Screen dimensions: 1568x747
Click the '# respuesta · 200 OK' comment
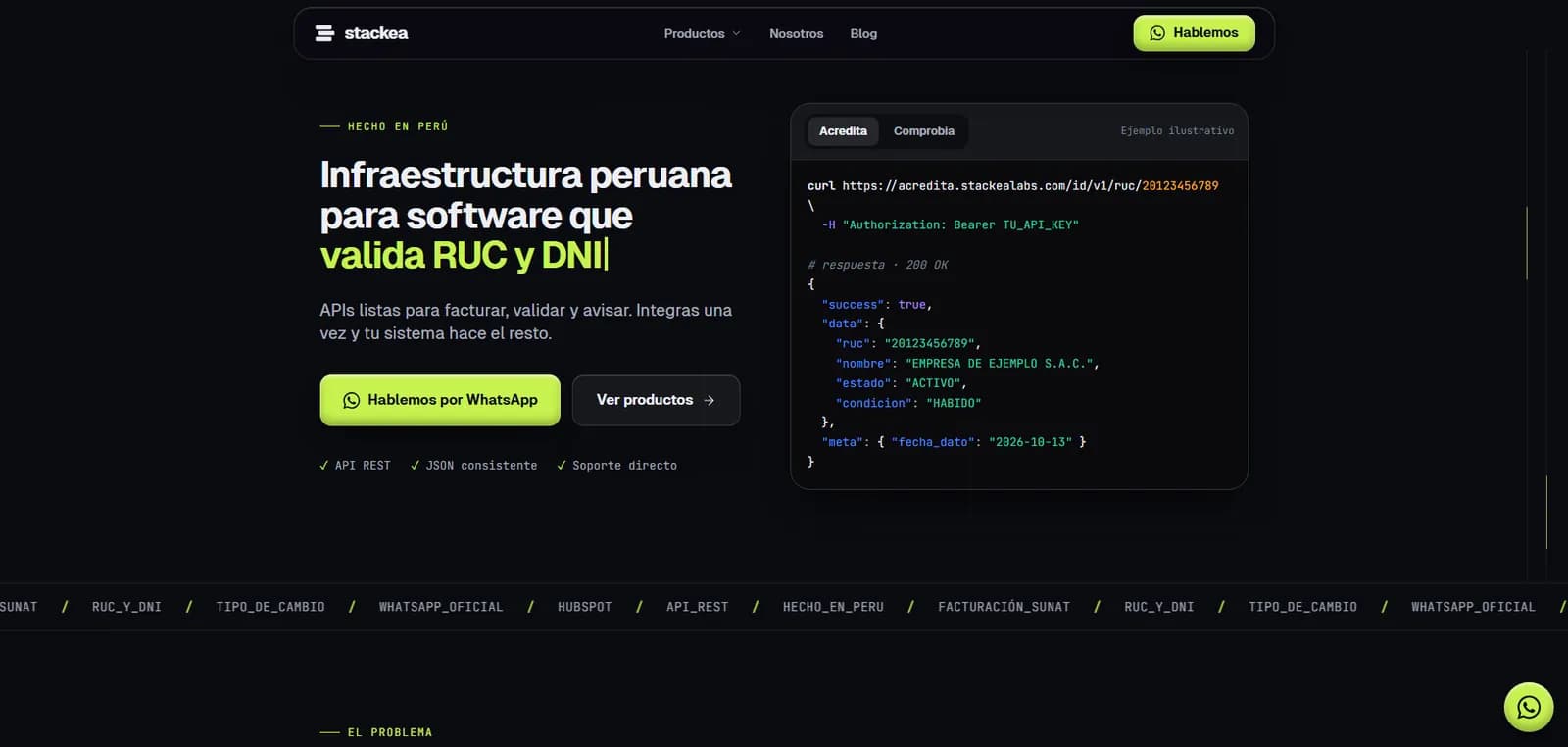[x=877, y=265]
